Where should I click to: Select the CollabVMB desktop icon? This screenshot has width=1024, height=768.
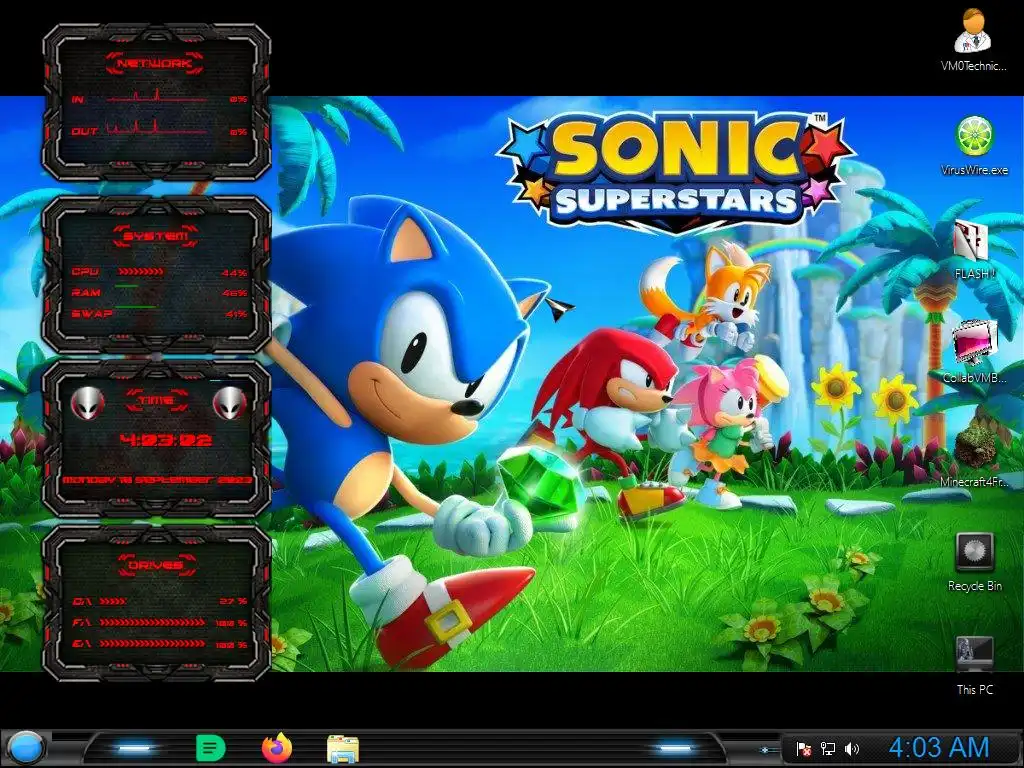974,351
